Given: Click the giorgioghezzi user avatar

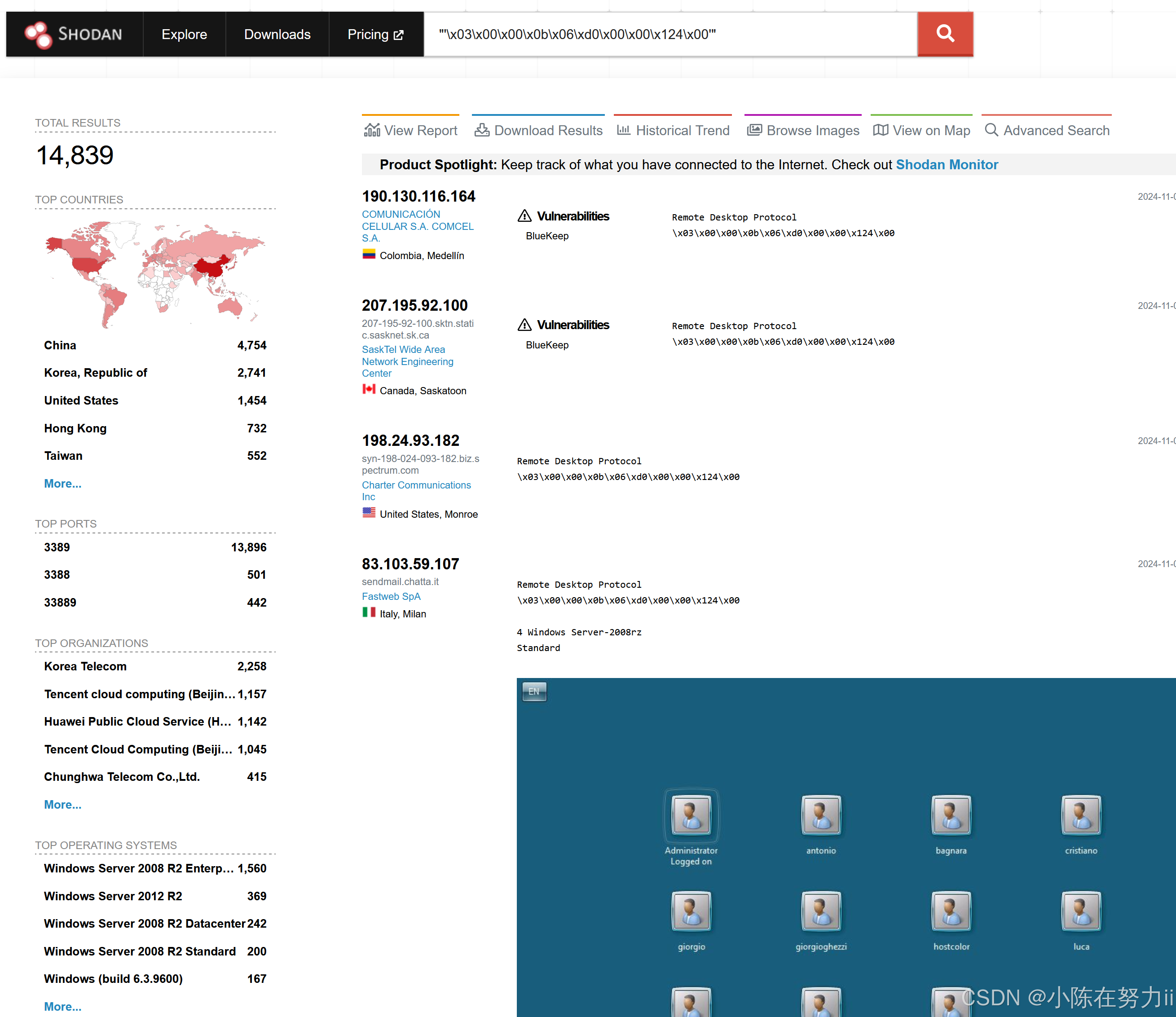Looking at the screenshot, I should point(821,911).
